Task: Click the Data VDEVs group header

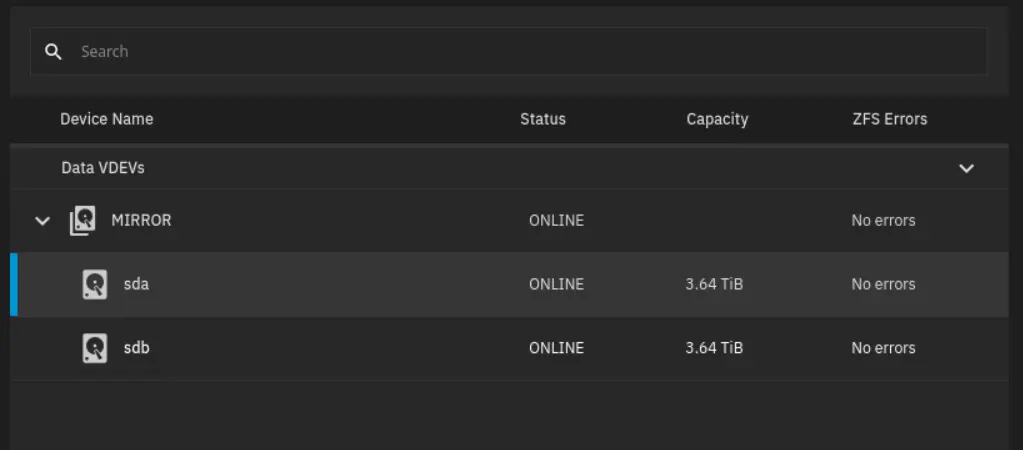Action: pos(510,168)
